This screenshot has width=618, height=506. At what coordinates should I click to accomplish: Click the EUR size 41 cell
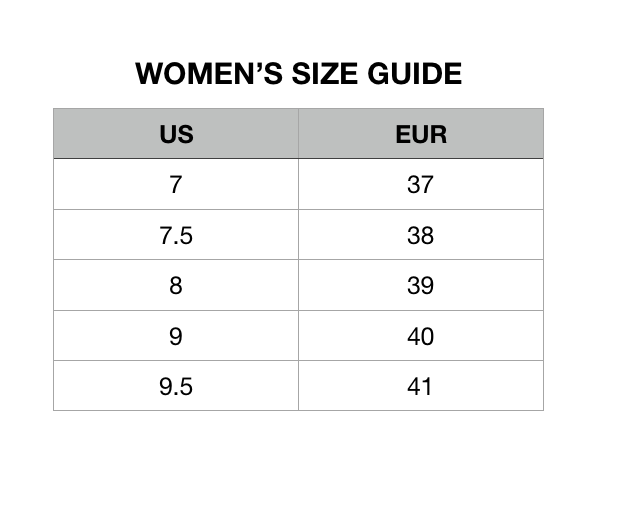(420, 387)
